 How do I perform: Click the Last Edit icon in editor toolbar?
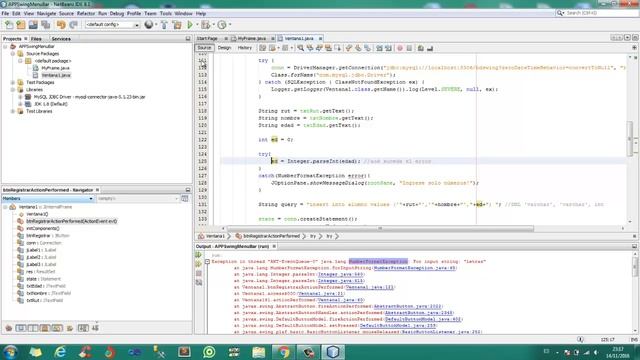tap(262, 48)
